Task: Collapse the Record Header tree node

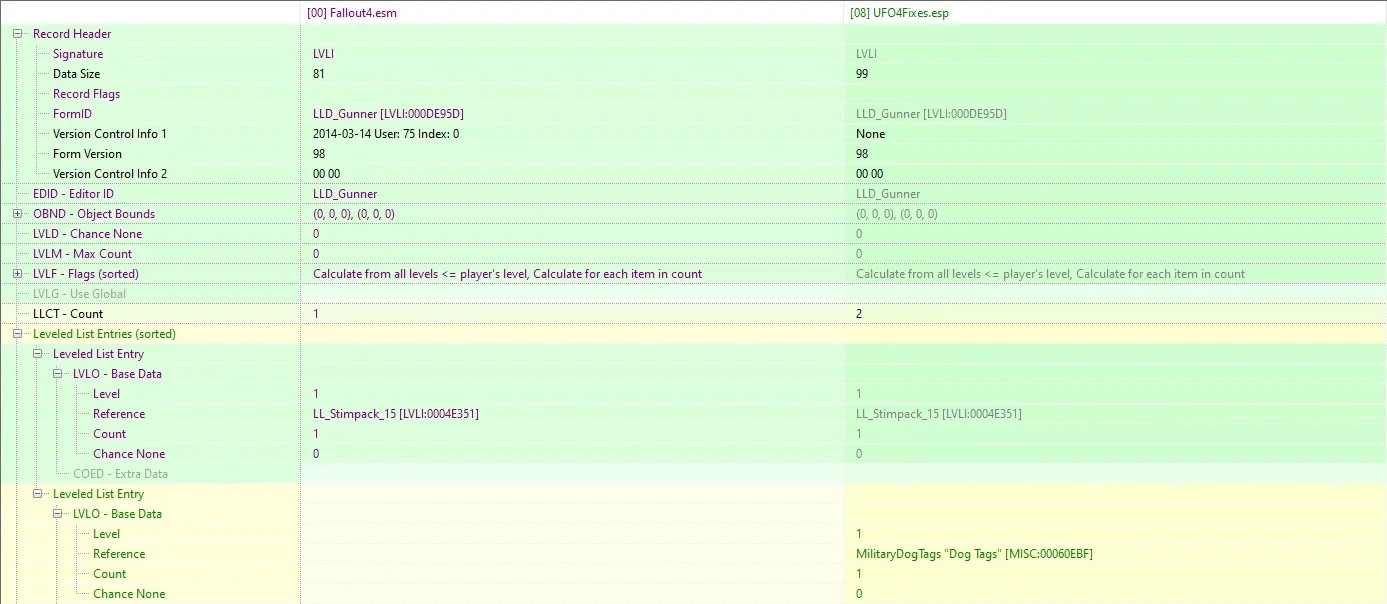Action: 18,34
